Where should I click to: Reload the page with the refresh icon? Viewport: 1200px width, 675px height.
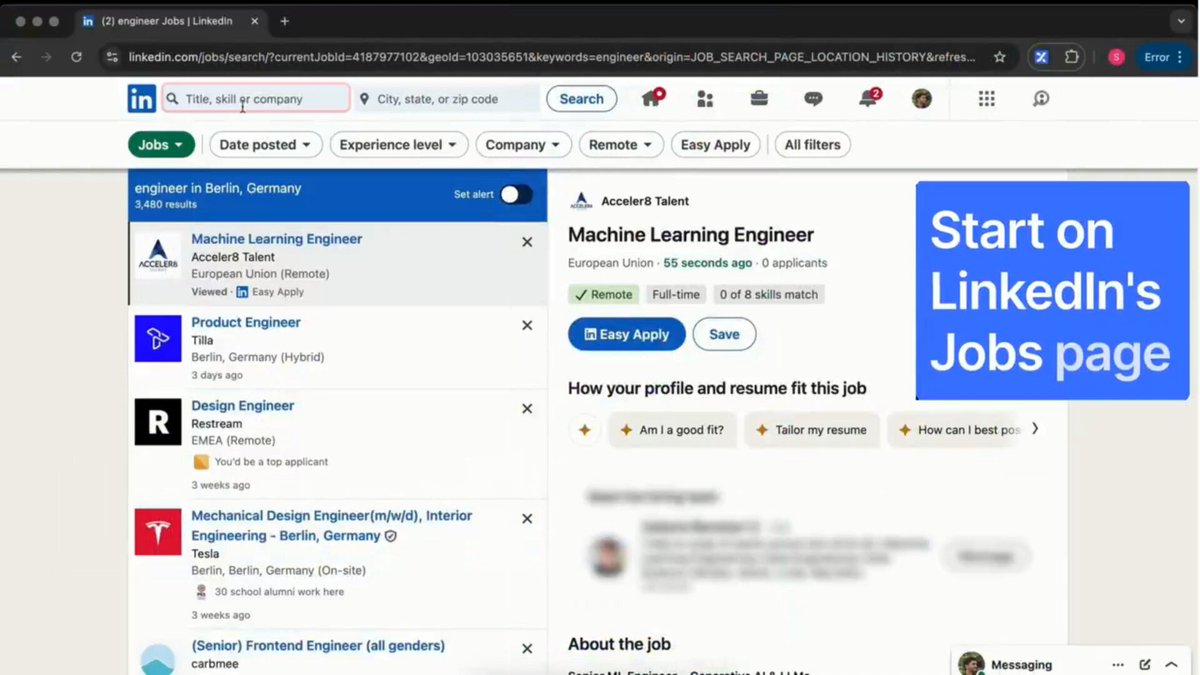[x=76, y=57]
